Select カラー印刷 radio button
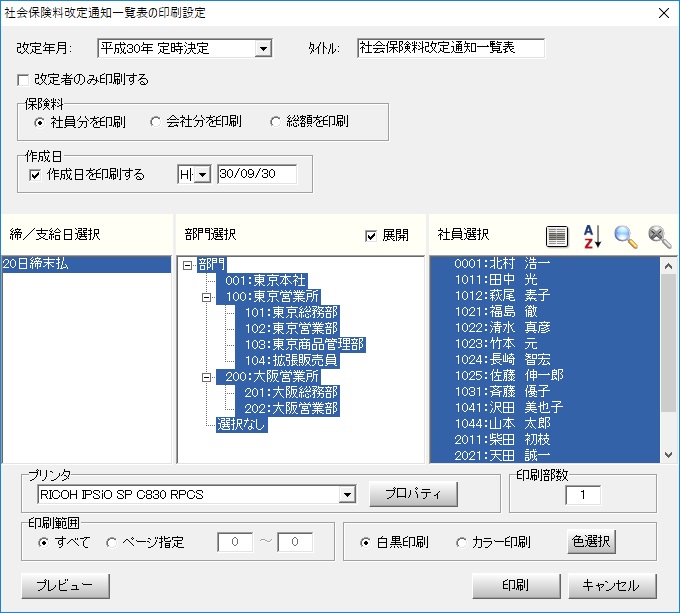This screenshot has height=613, width=680. click(461, 542)
